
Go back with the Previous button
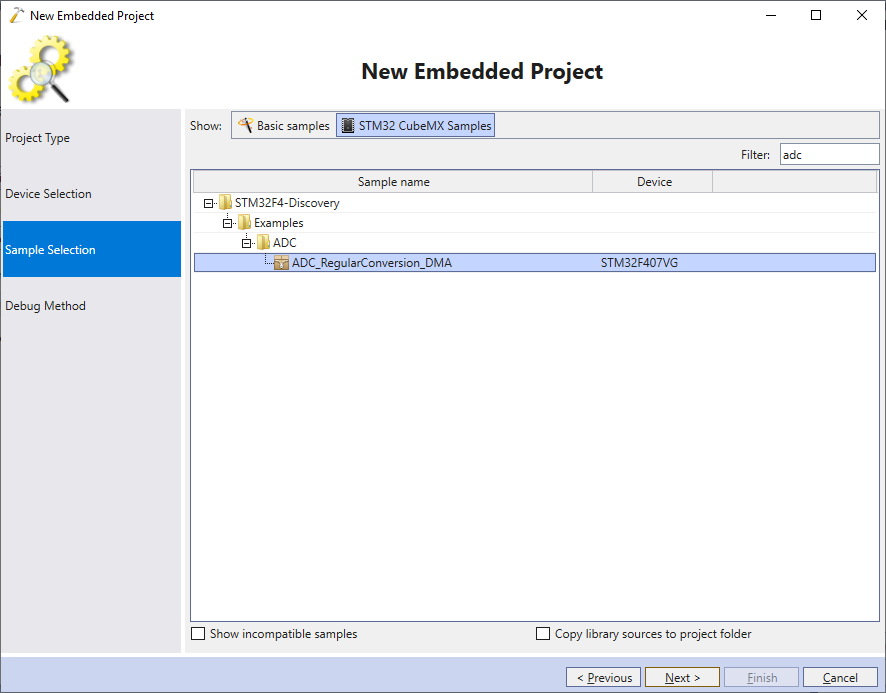pyautogui.click(x=603, y=677)
